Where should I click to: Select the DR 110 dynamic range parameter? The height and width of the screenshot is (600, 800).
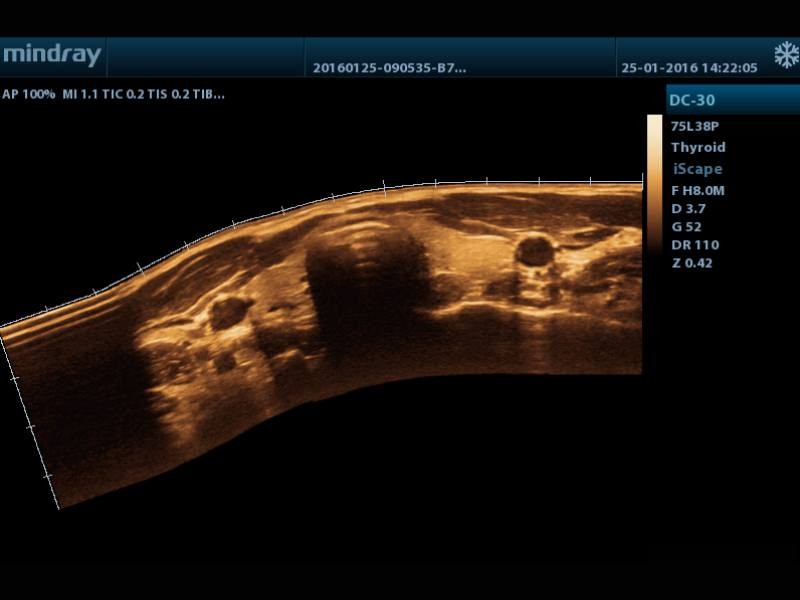coord(695,245)
